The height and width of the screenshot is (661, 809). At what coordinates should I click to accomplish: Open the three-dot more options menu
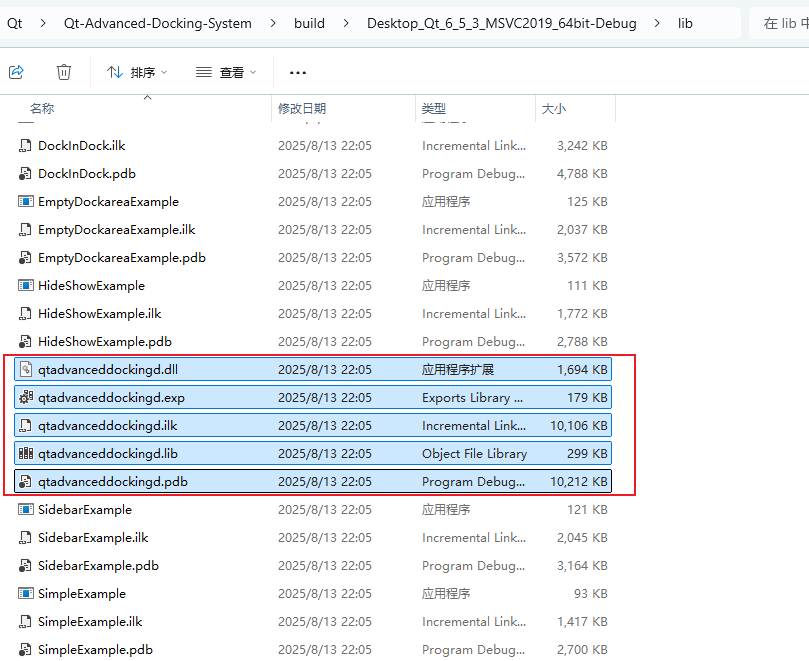click(x=298, y=73)
